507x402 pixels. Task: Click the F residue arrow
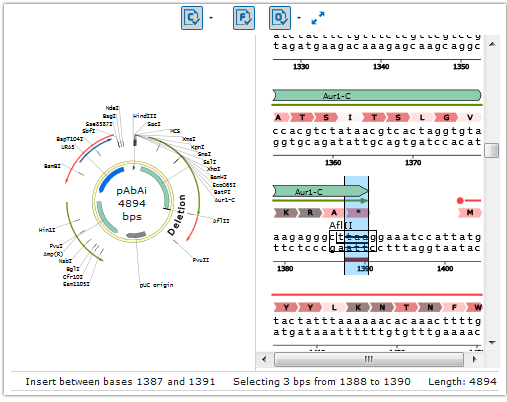[x=454, y=307]
